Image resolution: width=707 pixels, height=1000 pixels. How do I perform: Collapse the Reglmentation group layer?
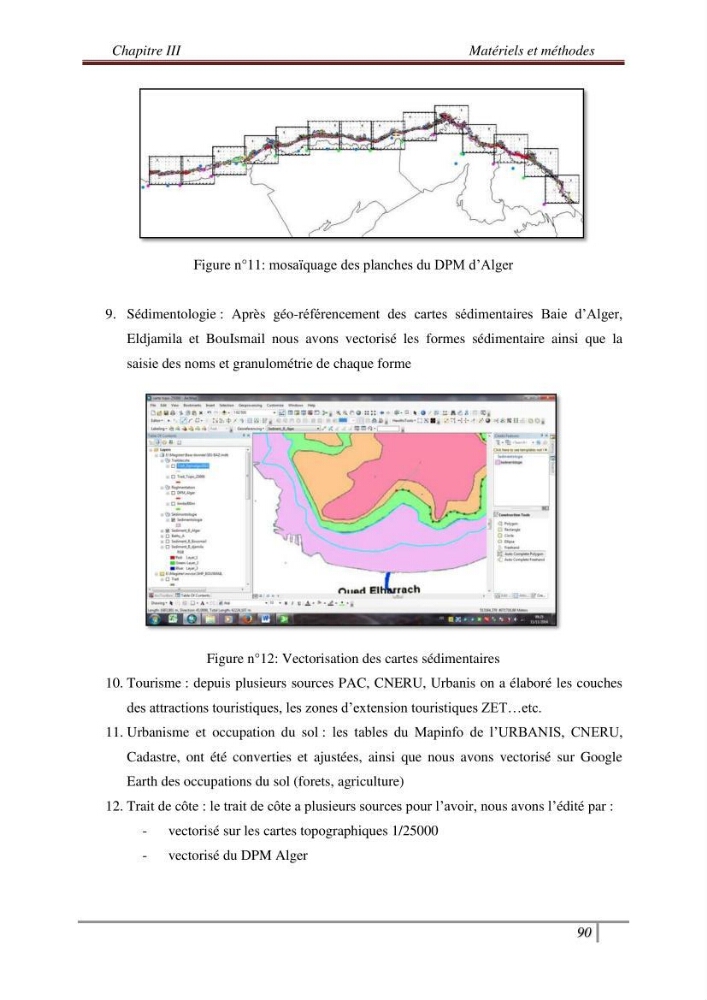pos(162,487)
